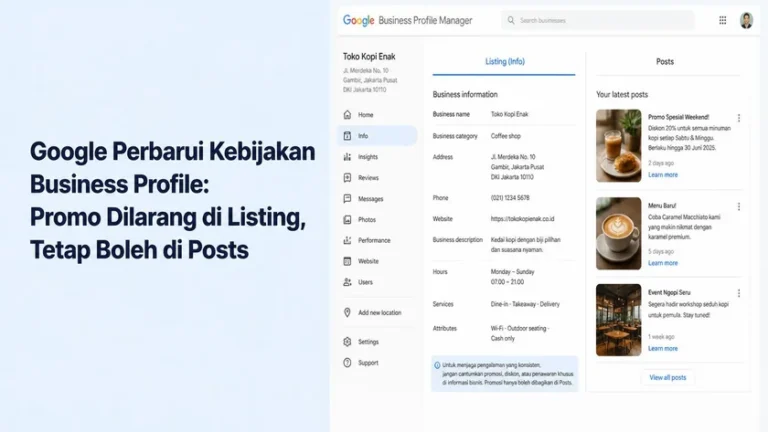
Task: Open the Event Ngopi Seru cafe thumbnail
Action: (619, 320)
